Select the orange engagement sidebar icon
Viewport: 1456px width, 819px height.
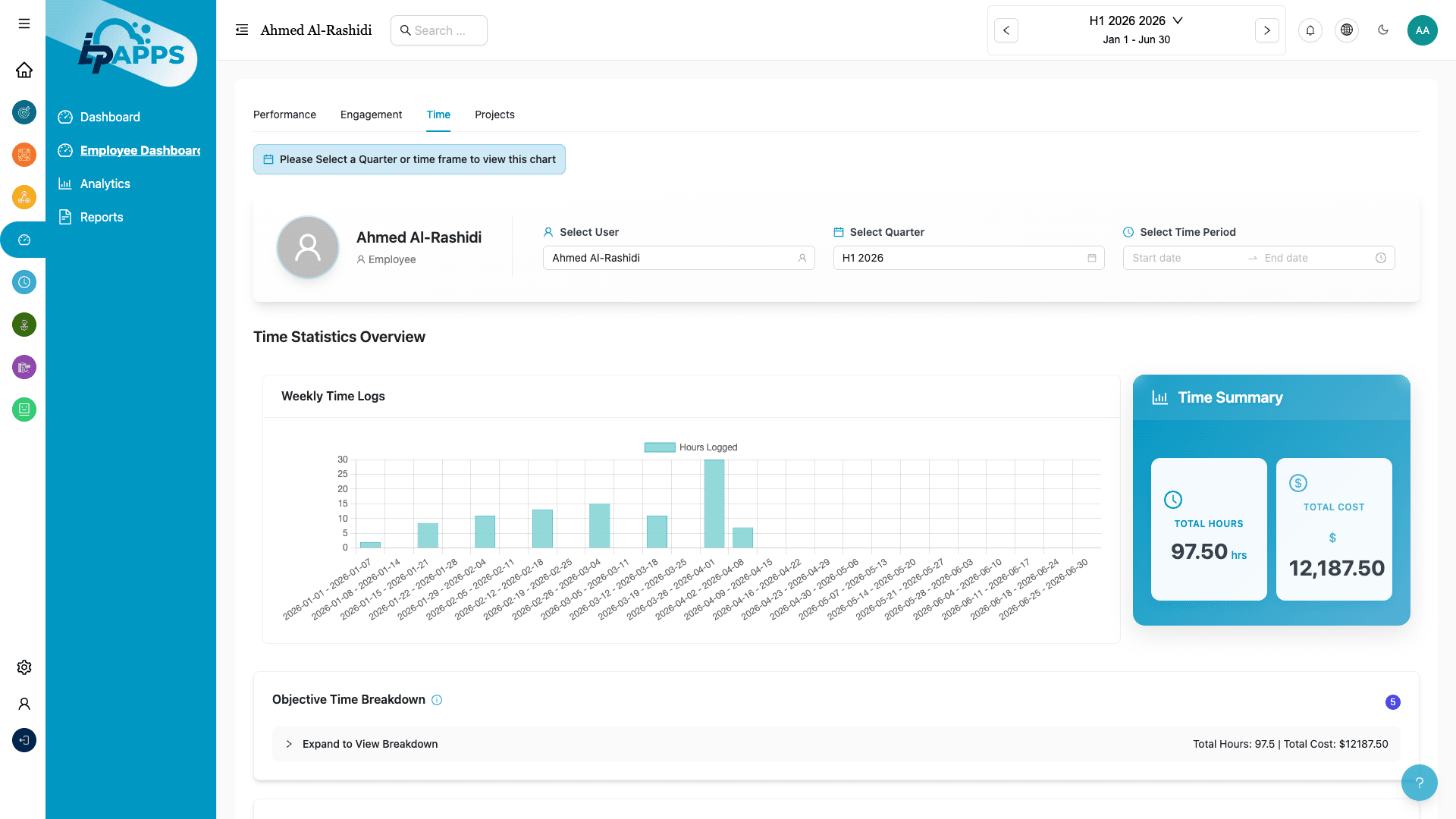[x=24, y=155]
